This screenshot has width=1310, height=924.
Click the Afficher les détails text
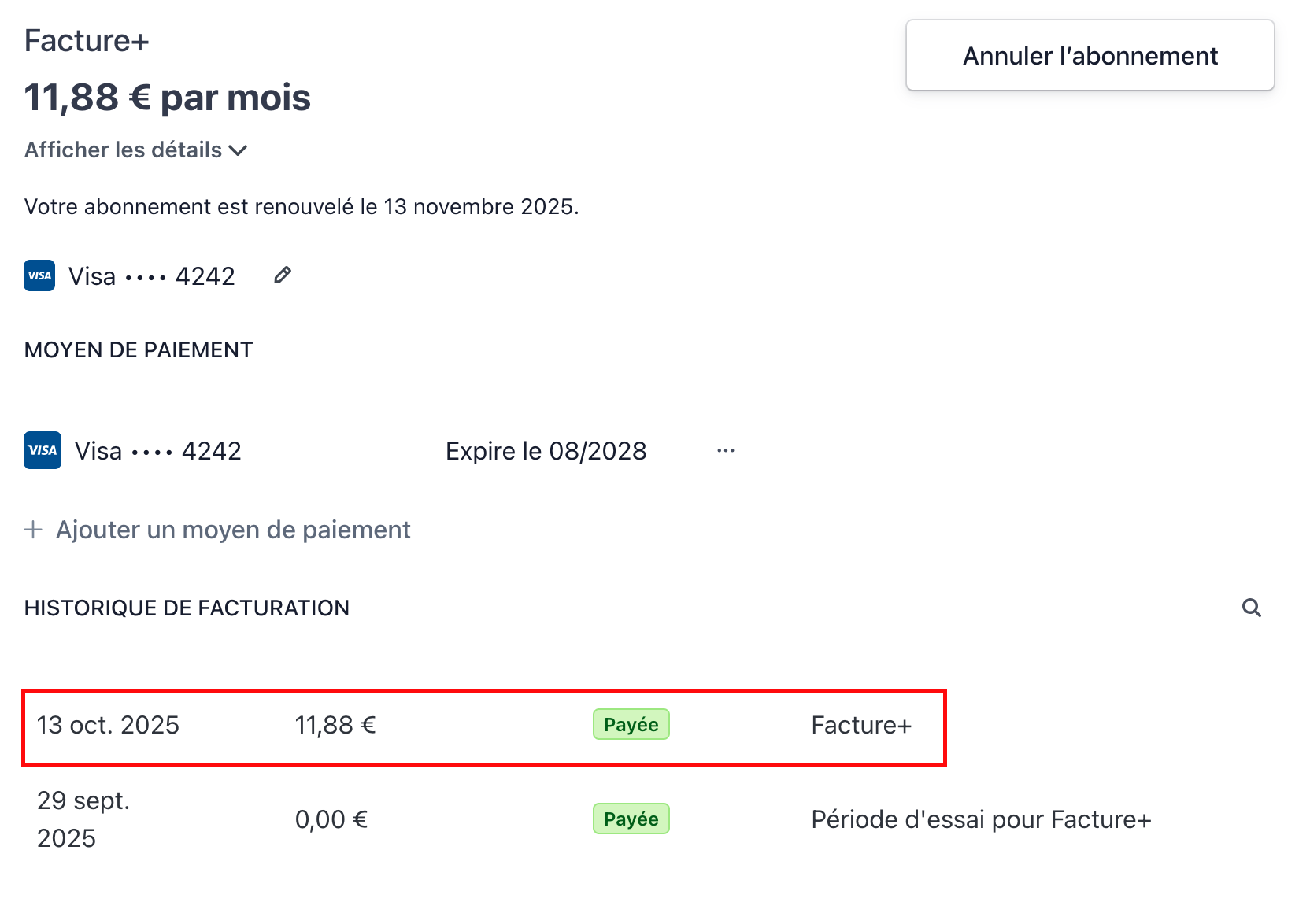(124, 150)
